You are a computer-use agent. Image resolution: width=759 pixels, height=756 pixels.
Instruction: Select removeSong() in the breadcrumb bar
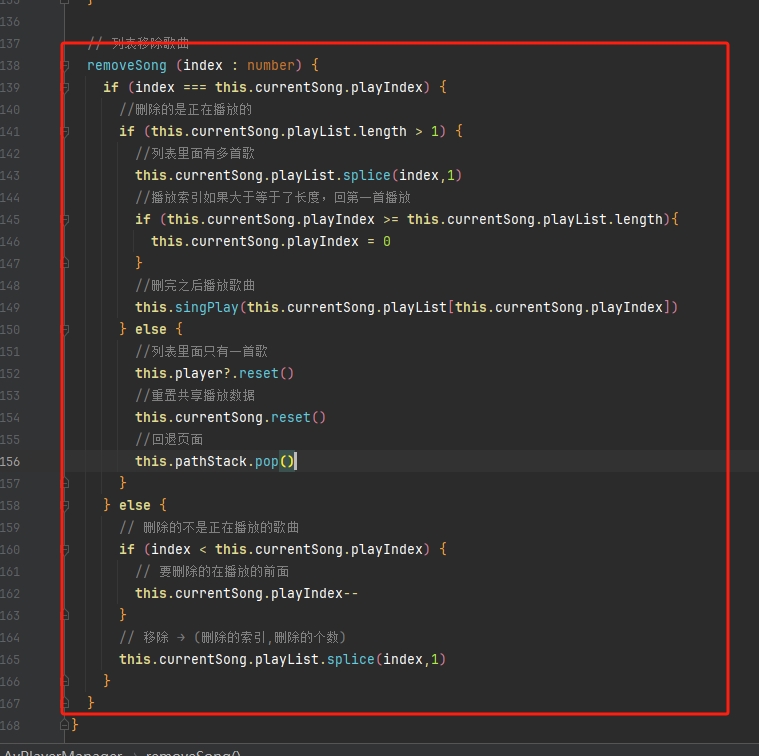[x=193, y=751]
